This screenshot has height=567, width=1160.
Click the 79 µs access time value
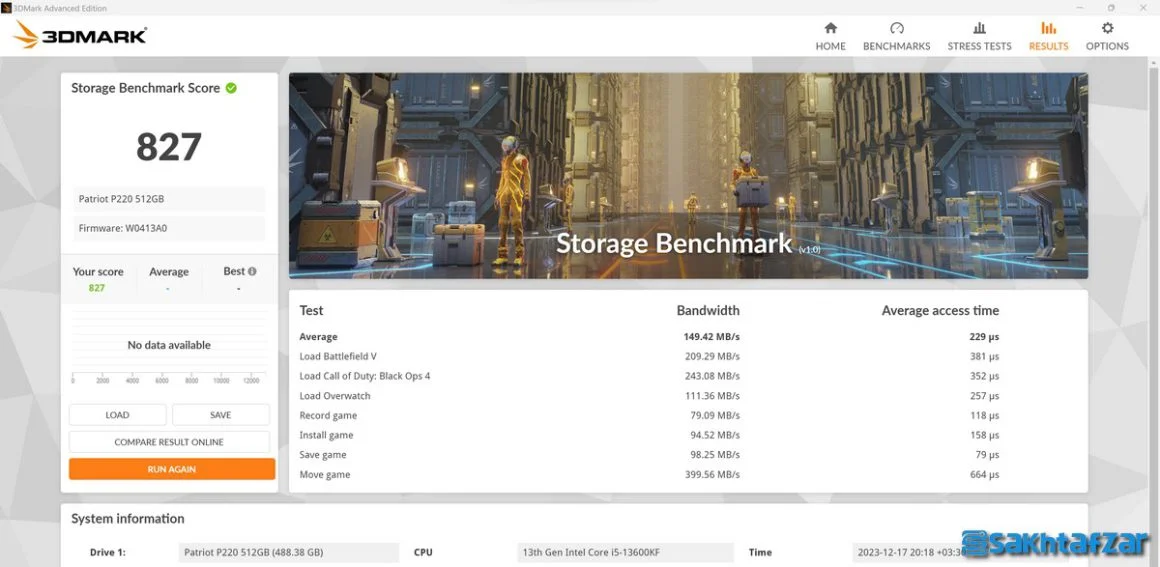coord(987,455)
